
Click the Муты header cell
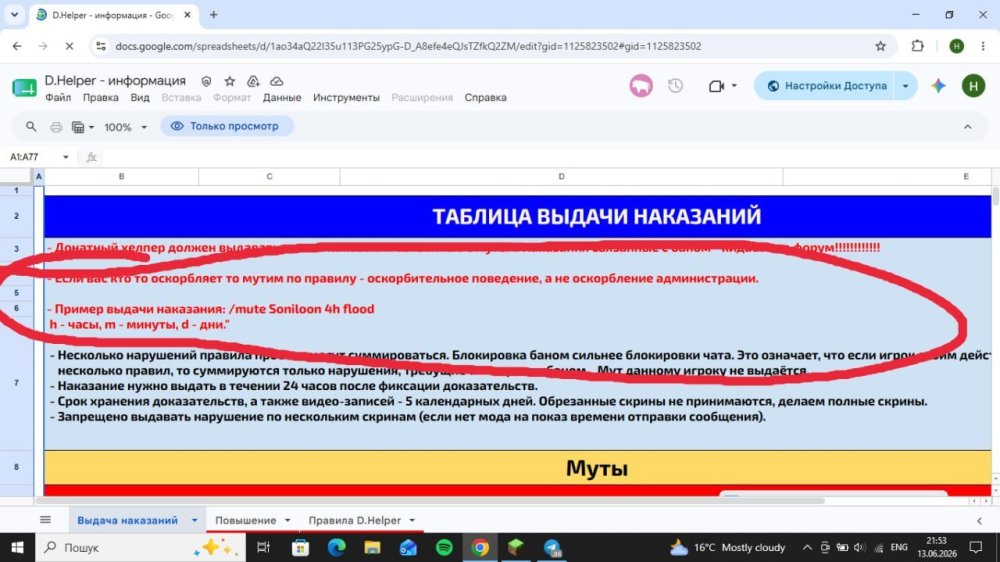[517, 468]
